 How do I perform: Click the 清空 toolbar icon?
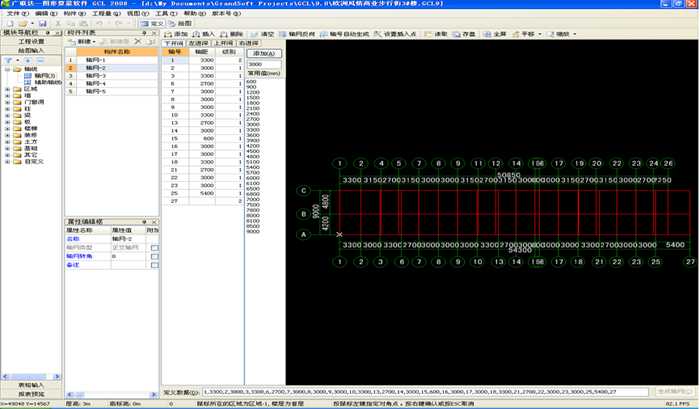(262, 34)
